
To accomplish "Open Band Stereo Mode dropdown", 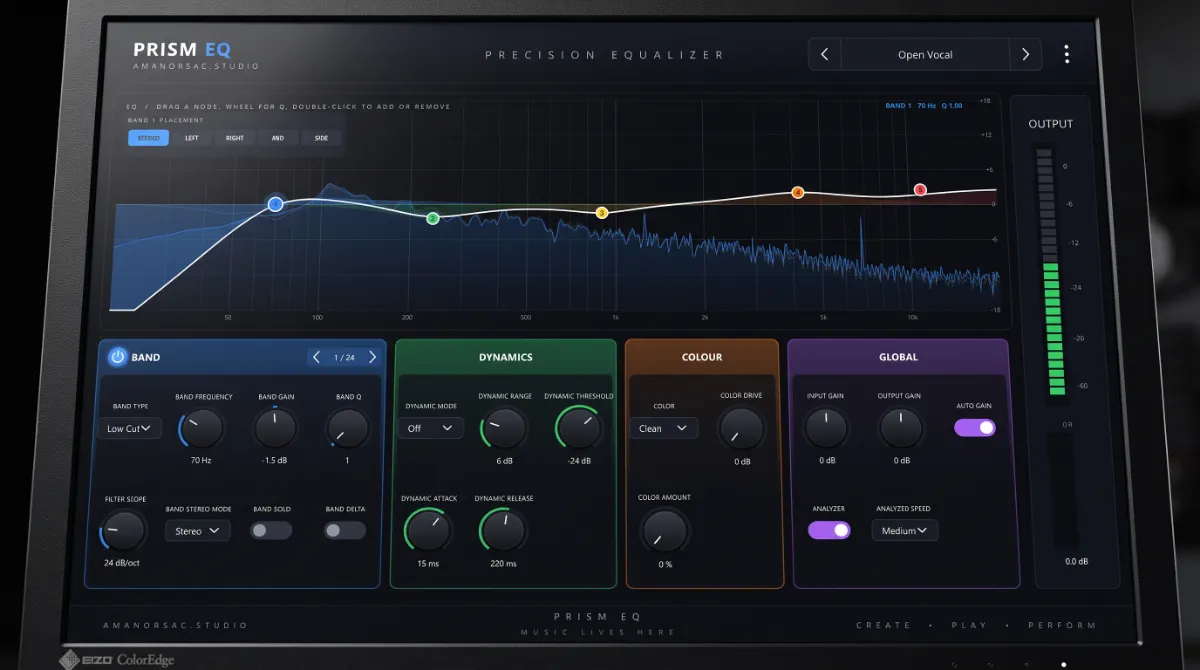I will (197, 531).
